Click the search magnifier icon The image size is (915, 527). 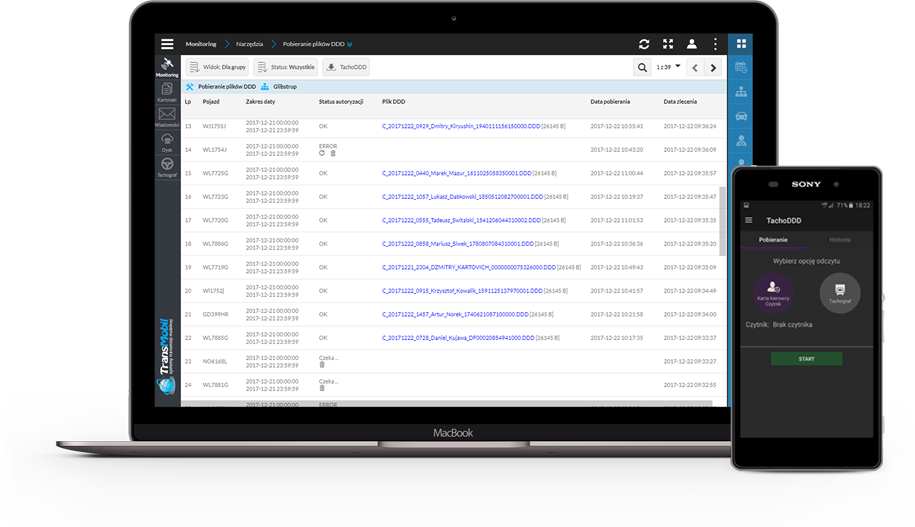pyautogui.click(x=642, y=68)
